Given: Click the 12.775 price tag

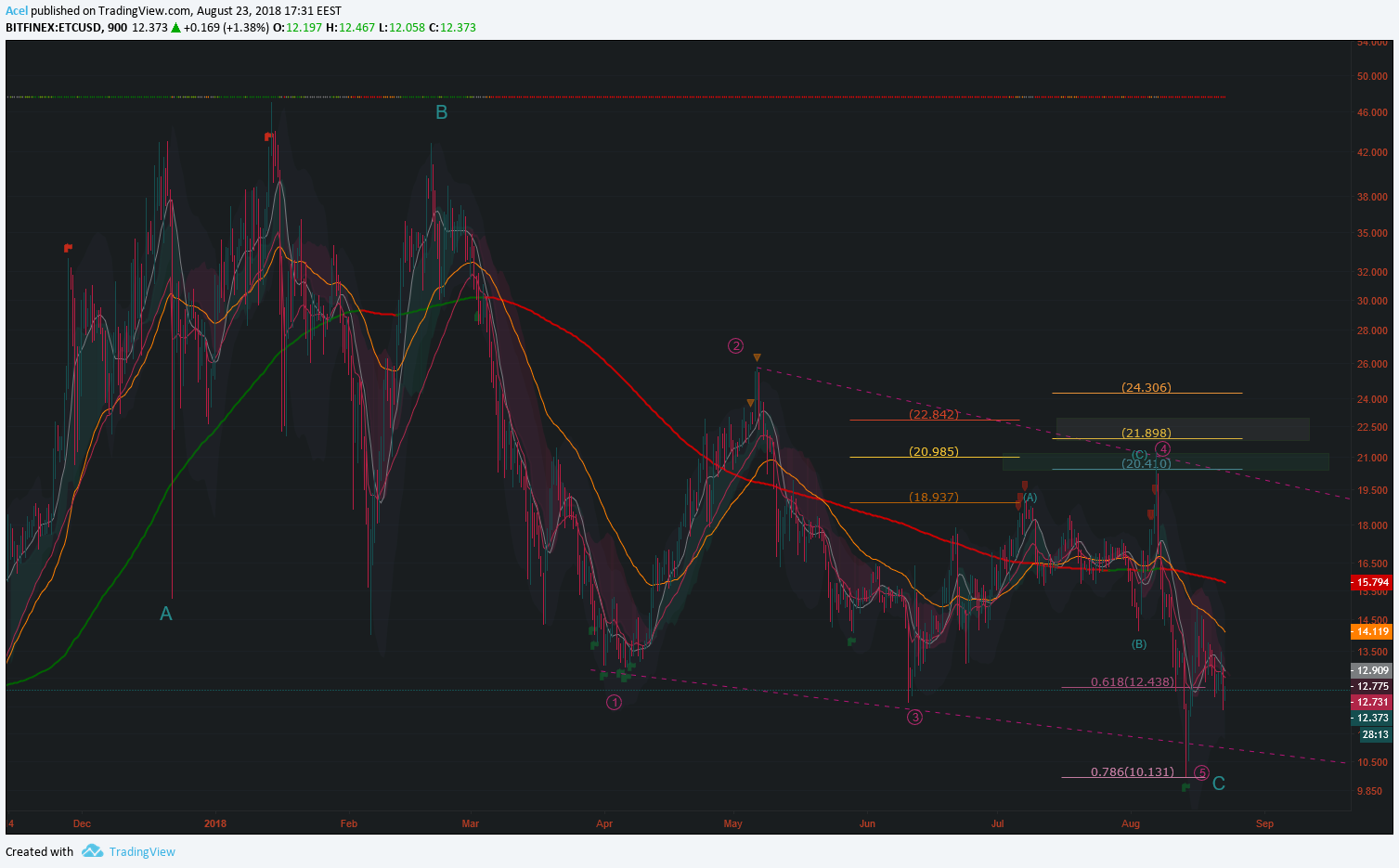Looking at the screenshot, I should [1371, 686].
